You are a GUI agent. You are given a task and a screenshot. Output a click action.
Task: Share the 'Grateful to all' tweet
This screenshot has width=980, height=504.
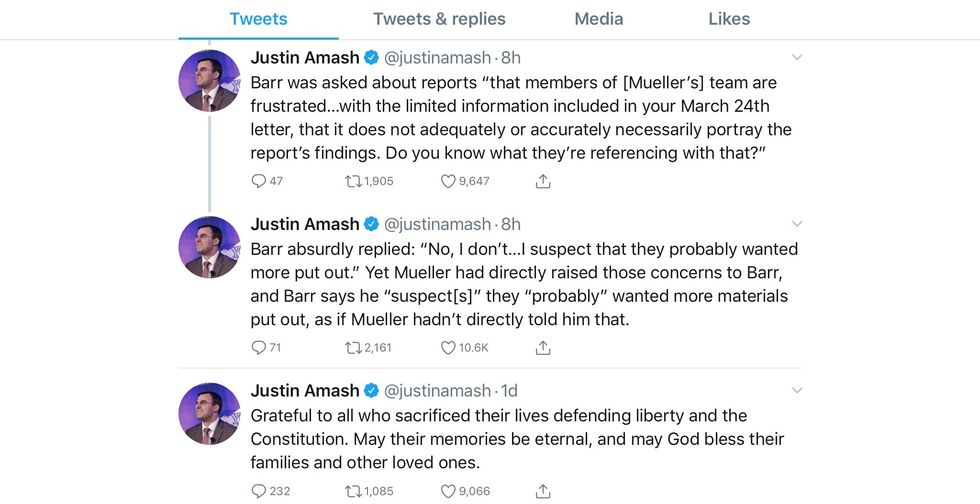tap(543, 491)
